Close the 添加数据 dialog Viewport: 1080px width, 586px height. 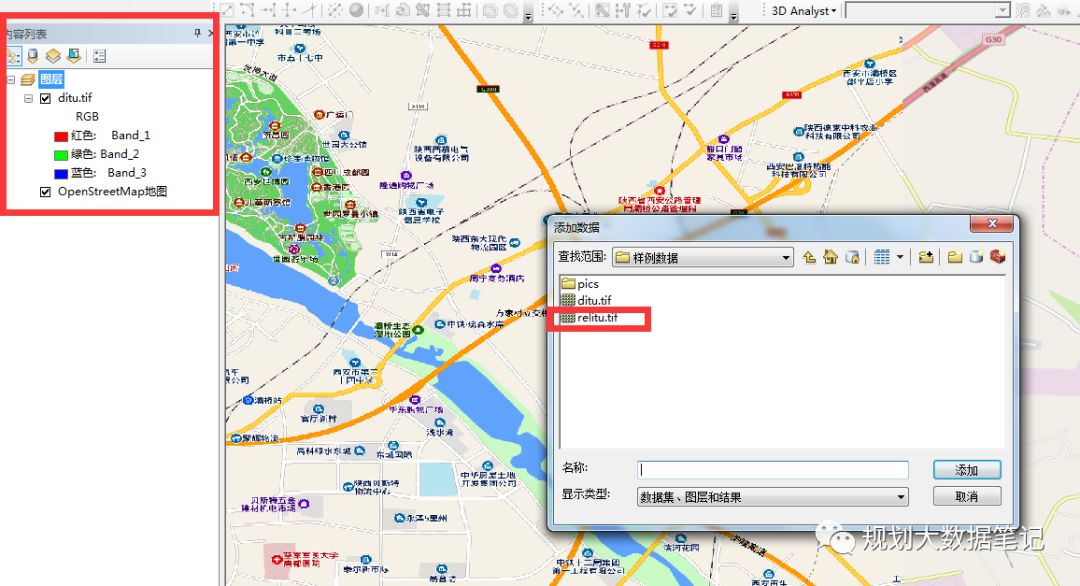pos(993,223)
